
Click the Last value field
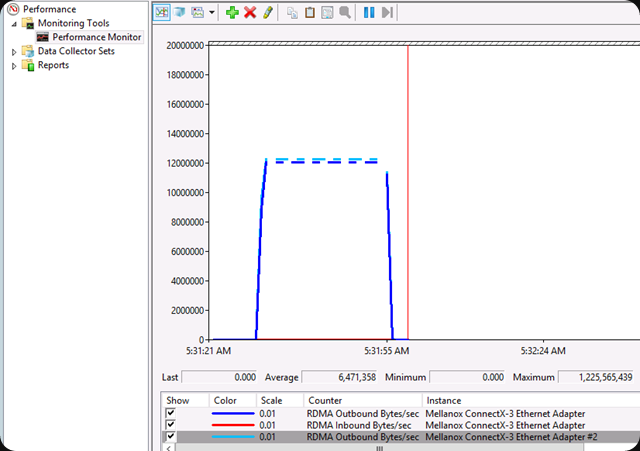click(219, 377)
